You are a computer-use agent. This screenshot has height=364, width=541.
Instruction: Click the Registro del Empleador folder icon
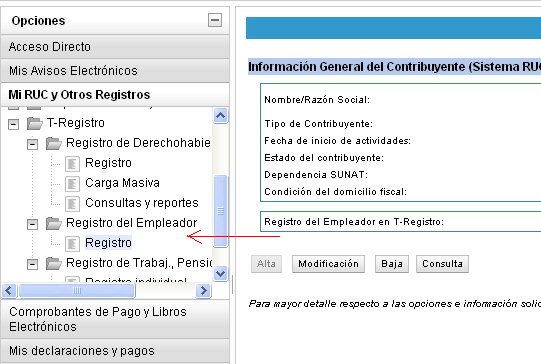tap(53, 223)
